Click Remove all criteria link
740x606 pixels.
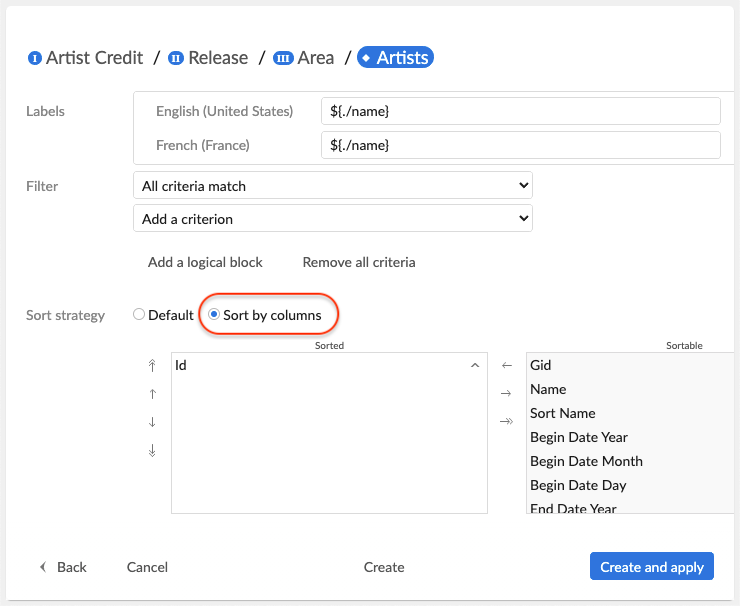point(358,262)
